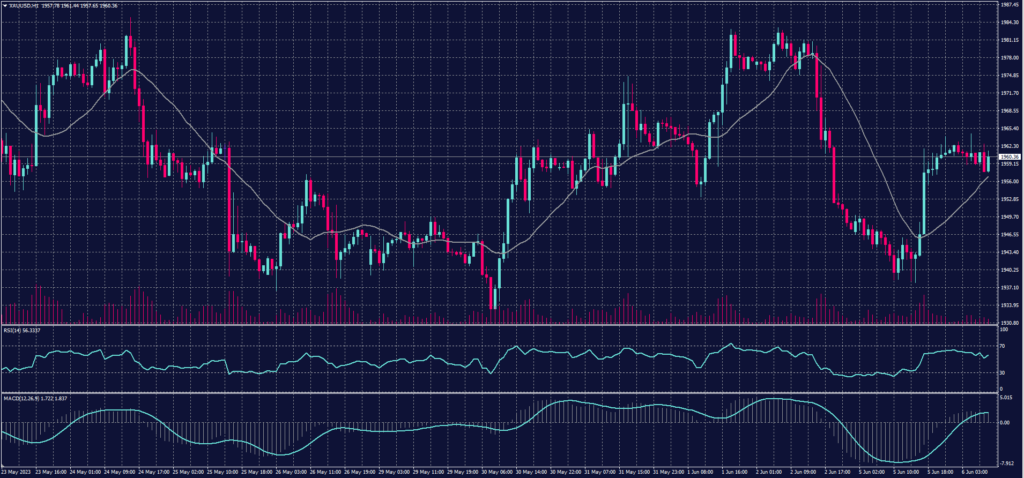Click the 1946.55 price axis label
This screenshot has width=1024, height=478.
(x=1007, y=234)
